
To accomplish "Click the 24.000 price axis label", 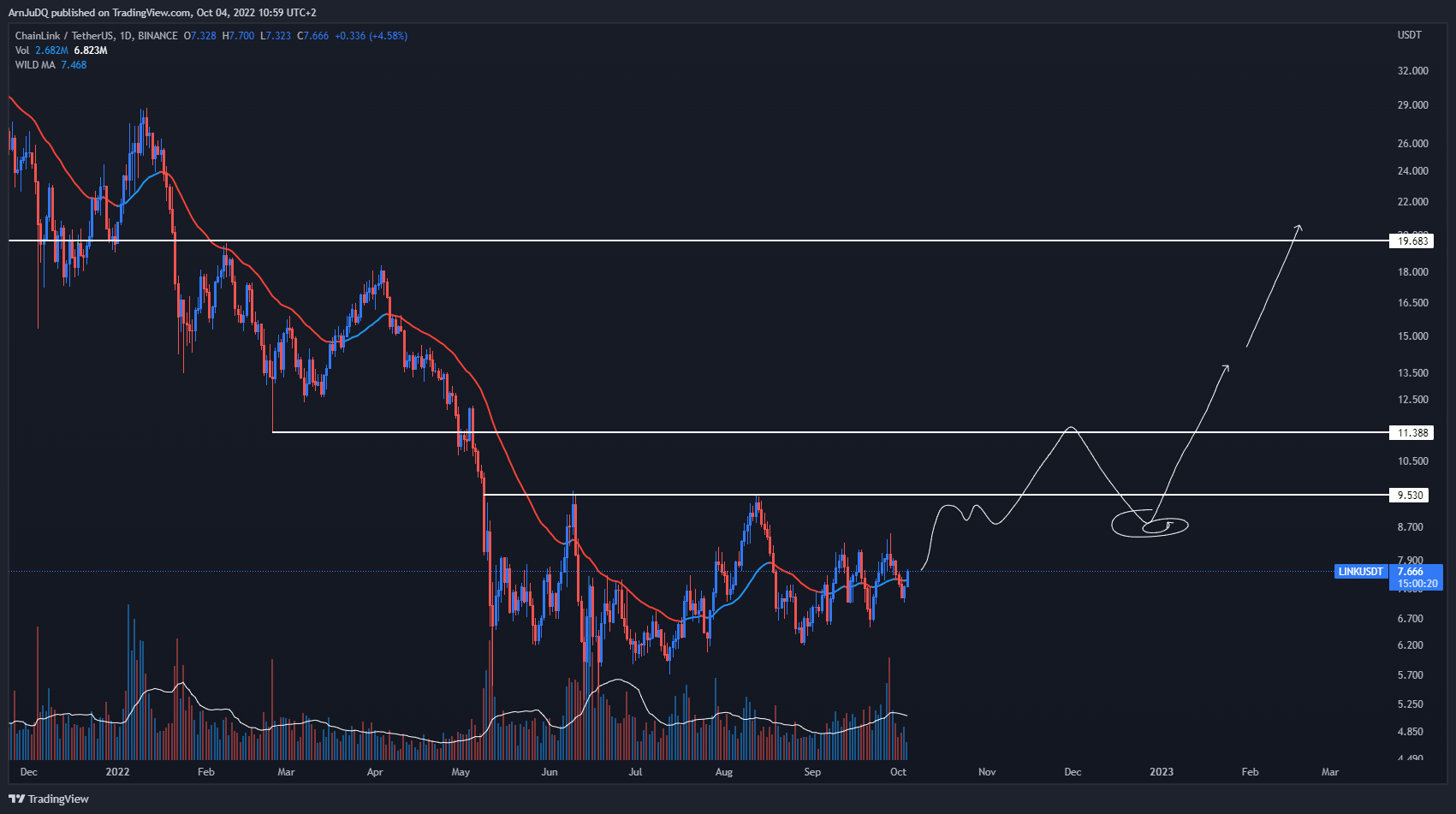I will (x=1412, y=171).
